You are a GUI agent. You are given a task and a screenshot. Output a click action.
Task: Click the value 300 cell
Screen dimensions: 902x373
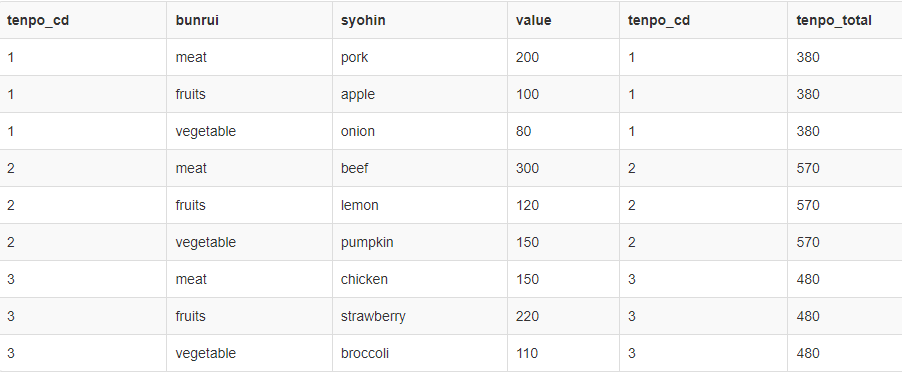[x=563, y=168]
